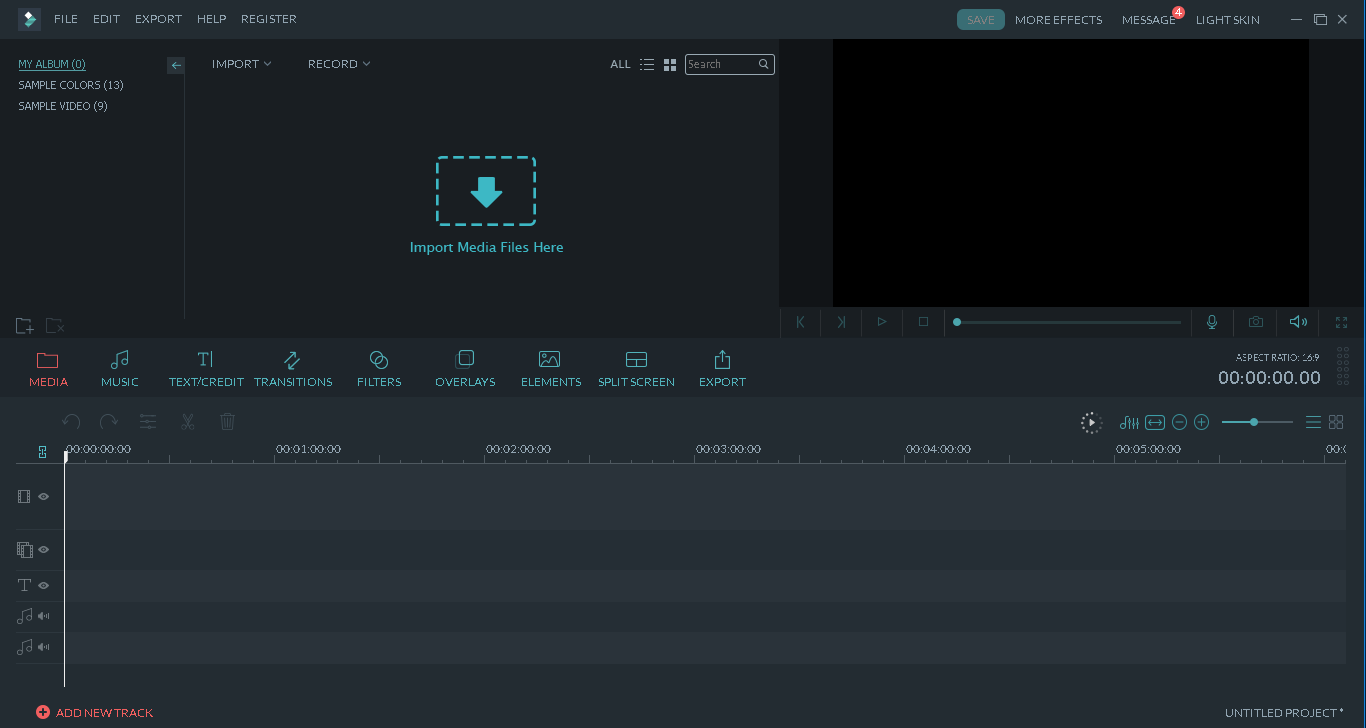Open the ALL media filter
The image size is (1366, 728).
pyautogui.click(x=620, y=64)
